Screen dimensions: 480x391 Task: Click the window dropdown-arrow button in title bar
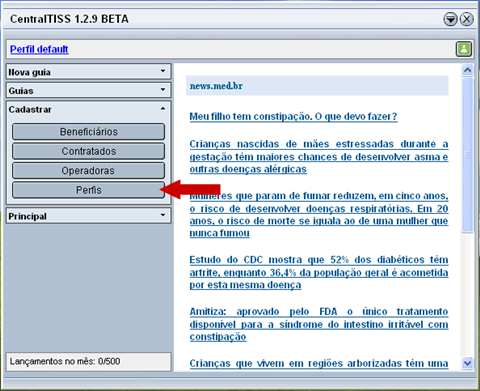450,19
